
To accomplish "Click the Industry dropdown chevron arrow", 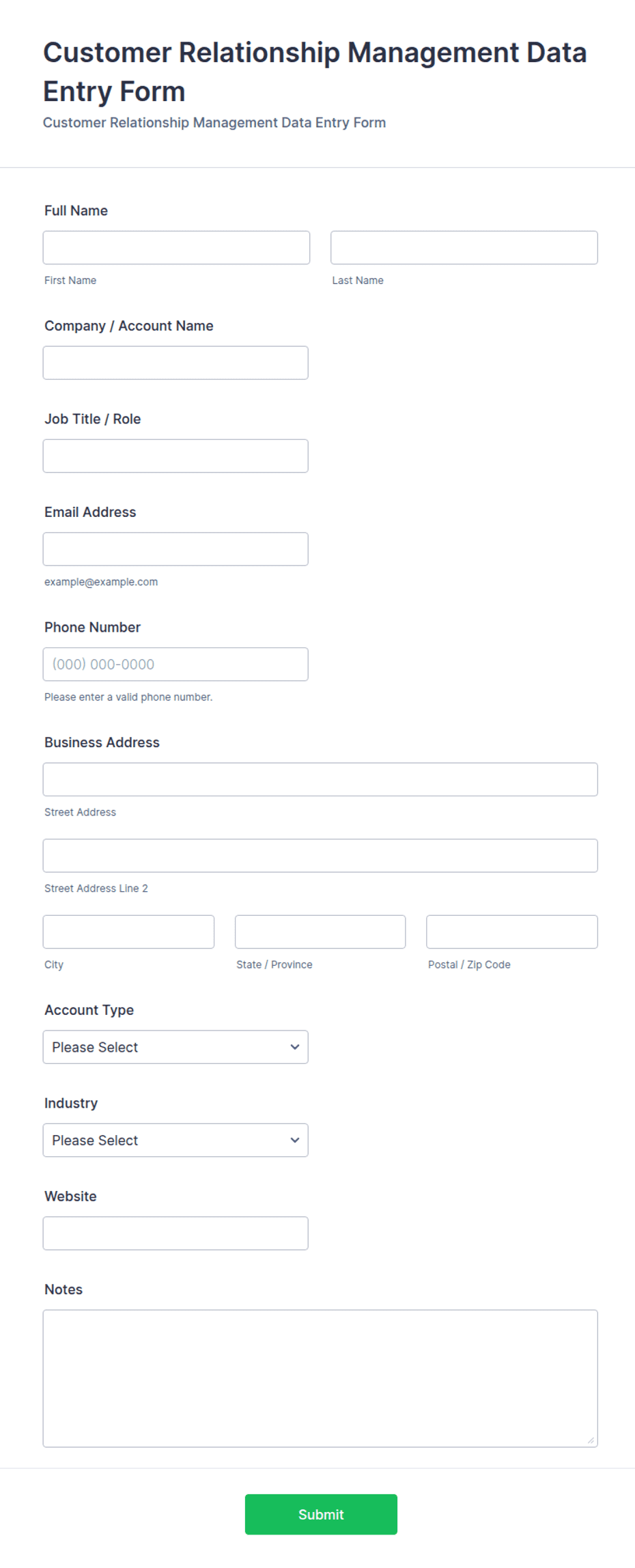I will (295, 1140).
